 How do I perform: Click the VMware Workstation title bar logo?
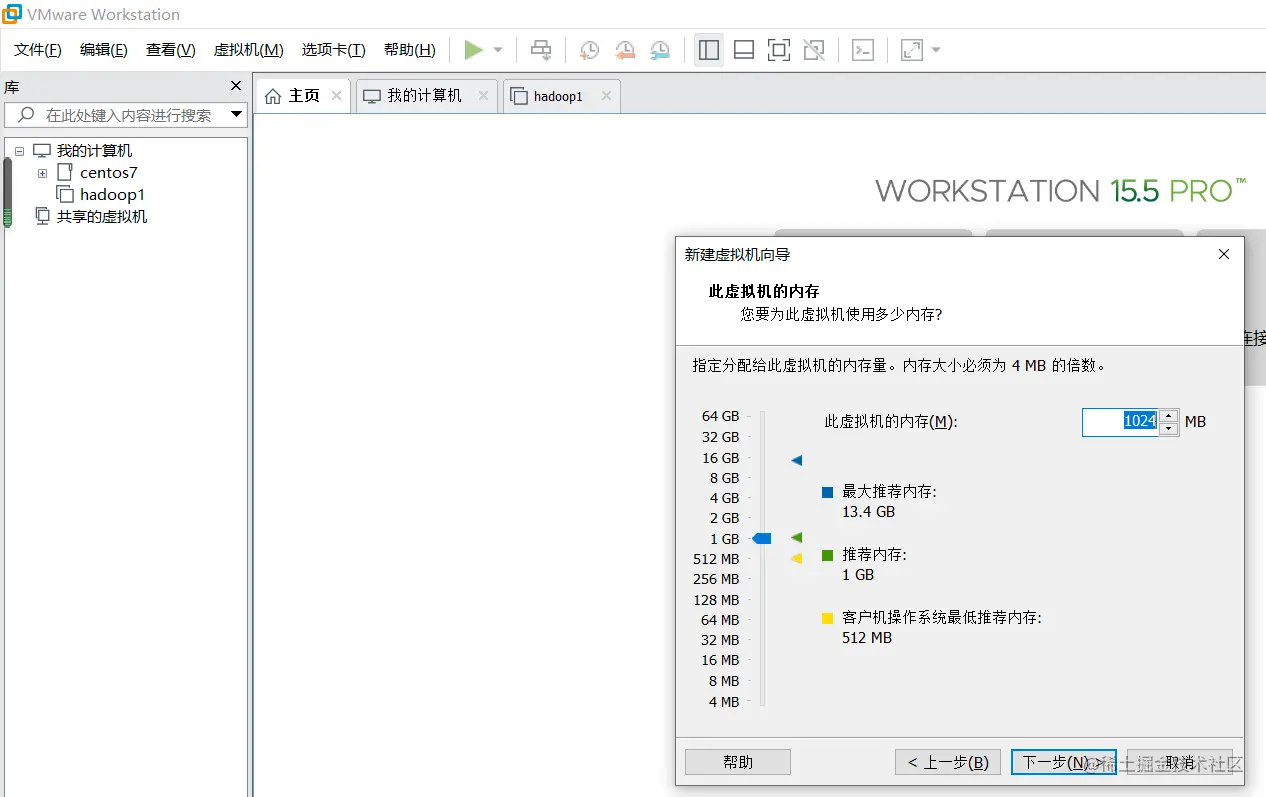pyautogui.click(x=12, y=14)
